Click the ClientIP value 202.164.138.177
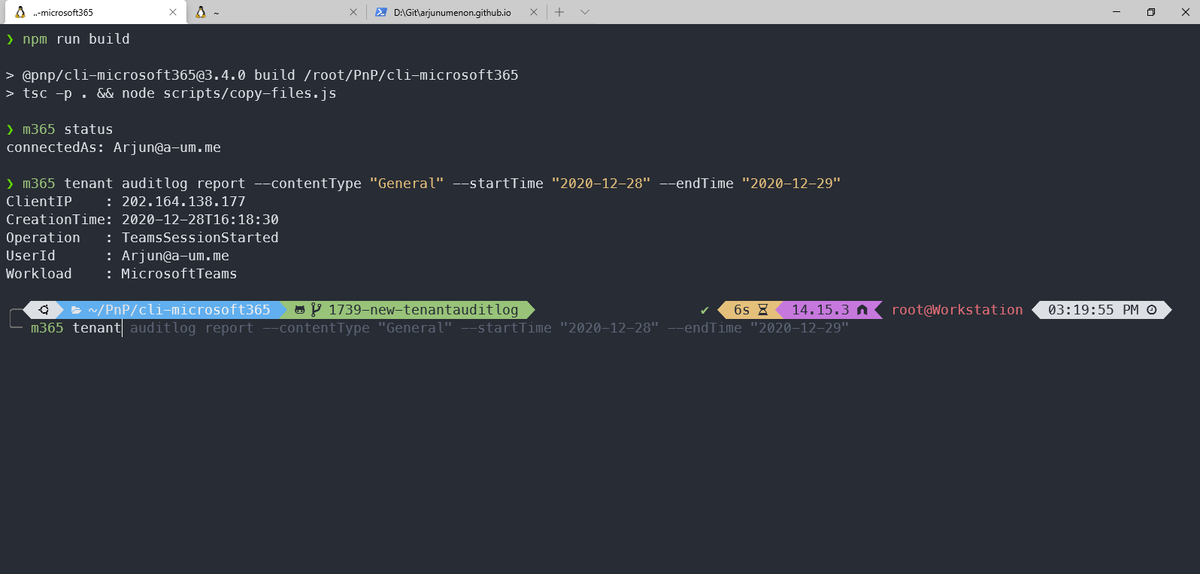The image size is (1200, 574). click(x=183, y=202)
